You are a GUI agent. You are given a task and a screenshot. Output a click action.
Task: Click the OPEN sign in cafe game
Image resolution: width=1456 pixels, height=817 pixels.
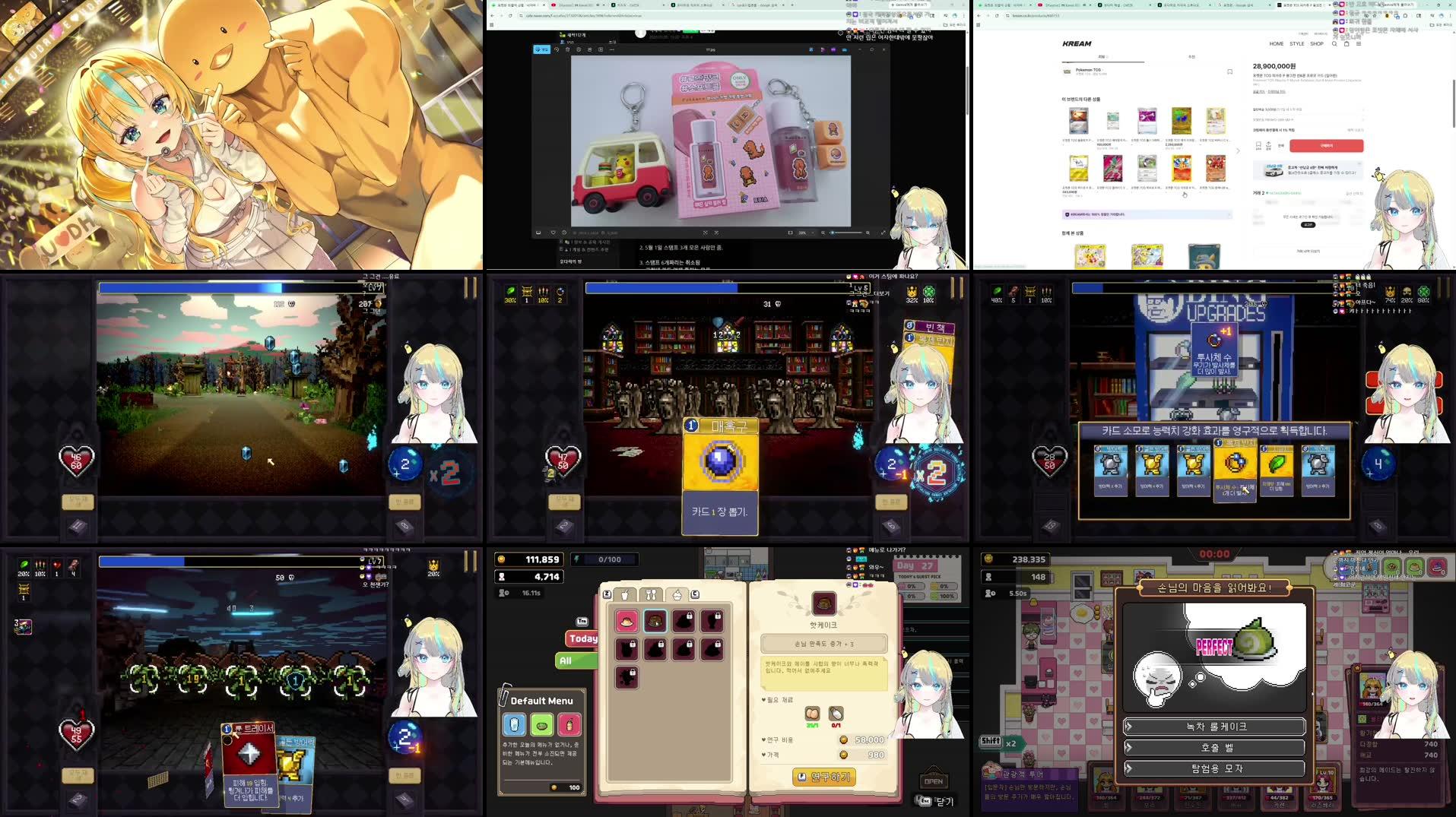point(933,781)
